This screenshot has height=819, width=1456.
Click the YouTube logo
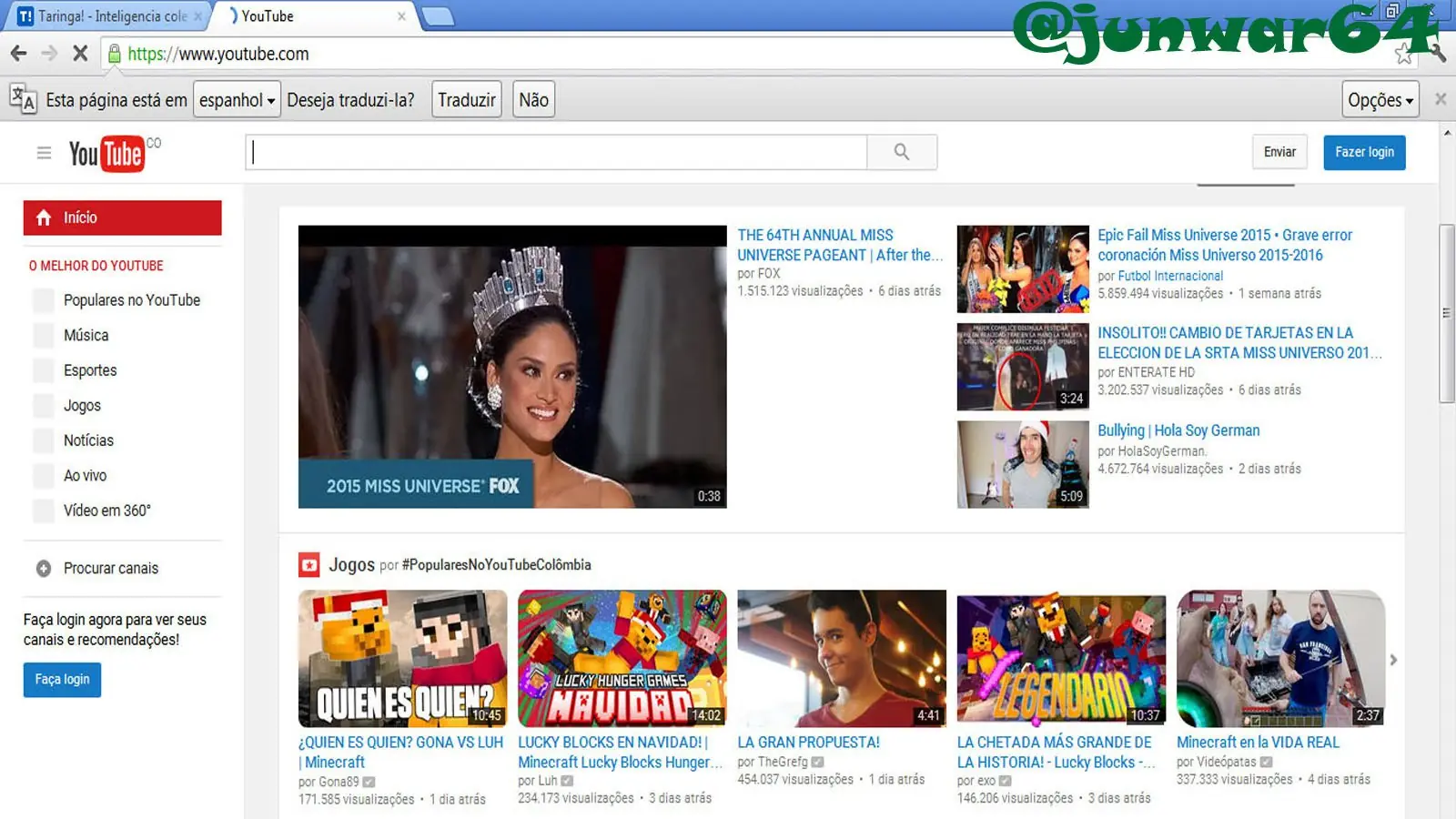tap(106, 154)
